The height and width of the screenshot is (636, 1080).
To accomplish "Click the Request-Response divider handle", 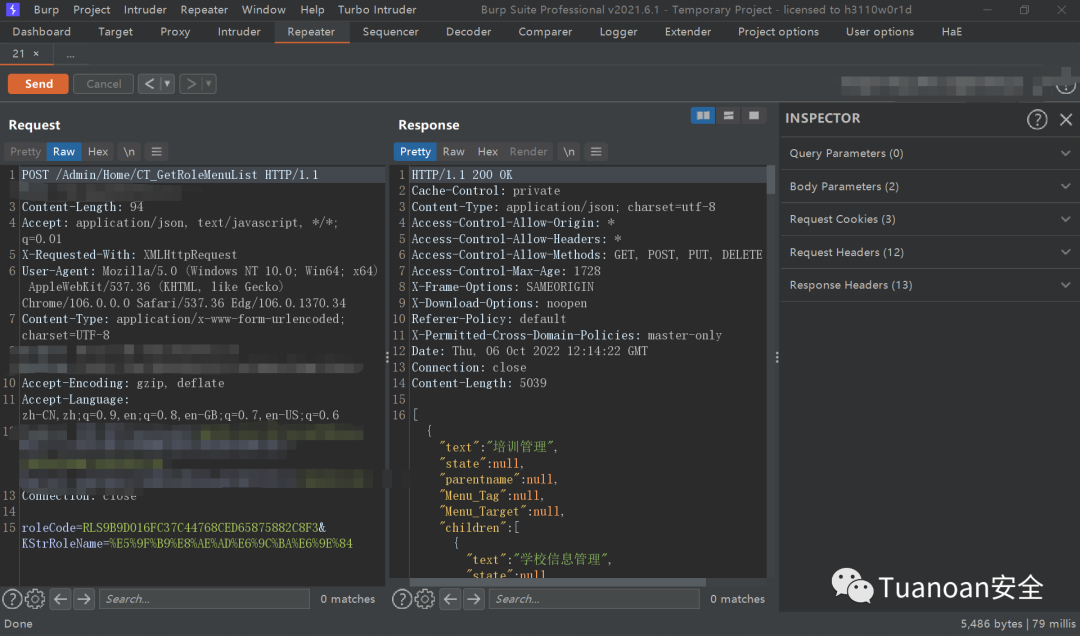I will [x=387, y=357].
